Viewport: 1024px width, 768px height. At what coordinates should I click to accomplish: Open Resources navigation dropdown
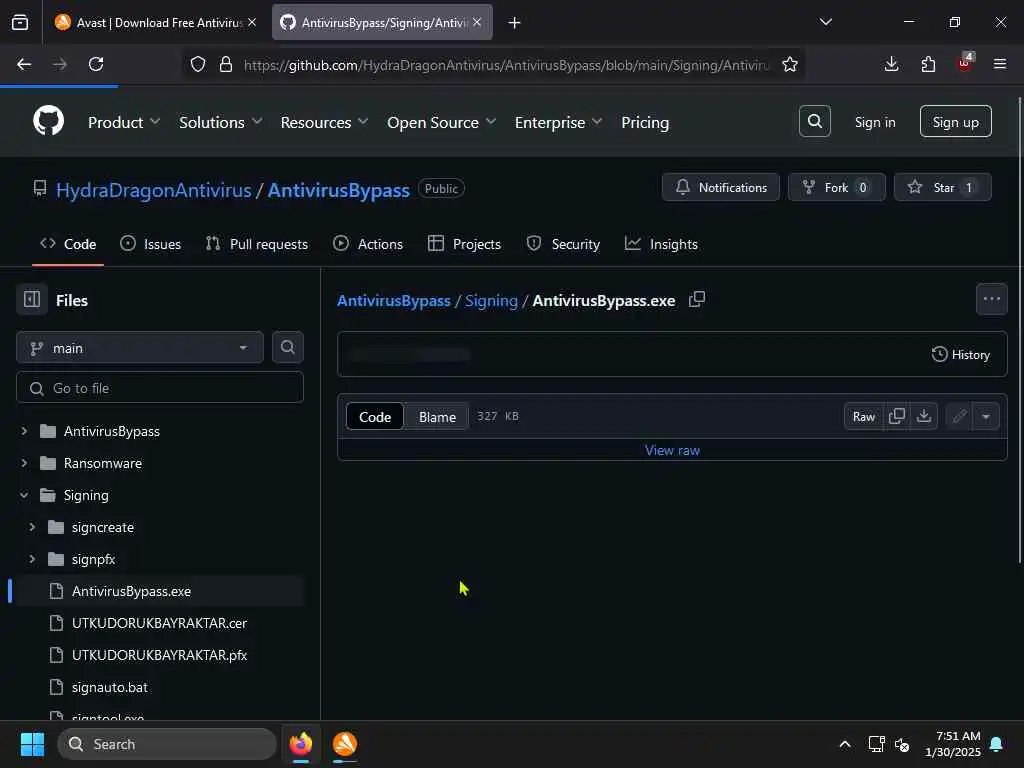(325, 122)
